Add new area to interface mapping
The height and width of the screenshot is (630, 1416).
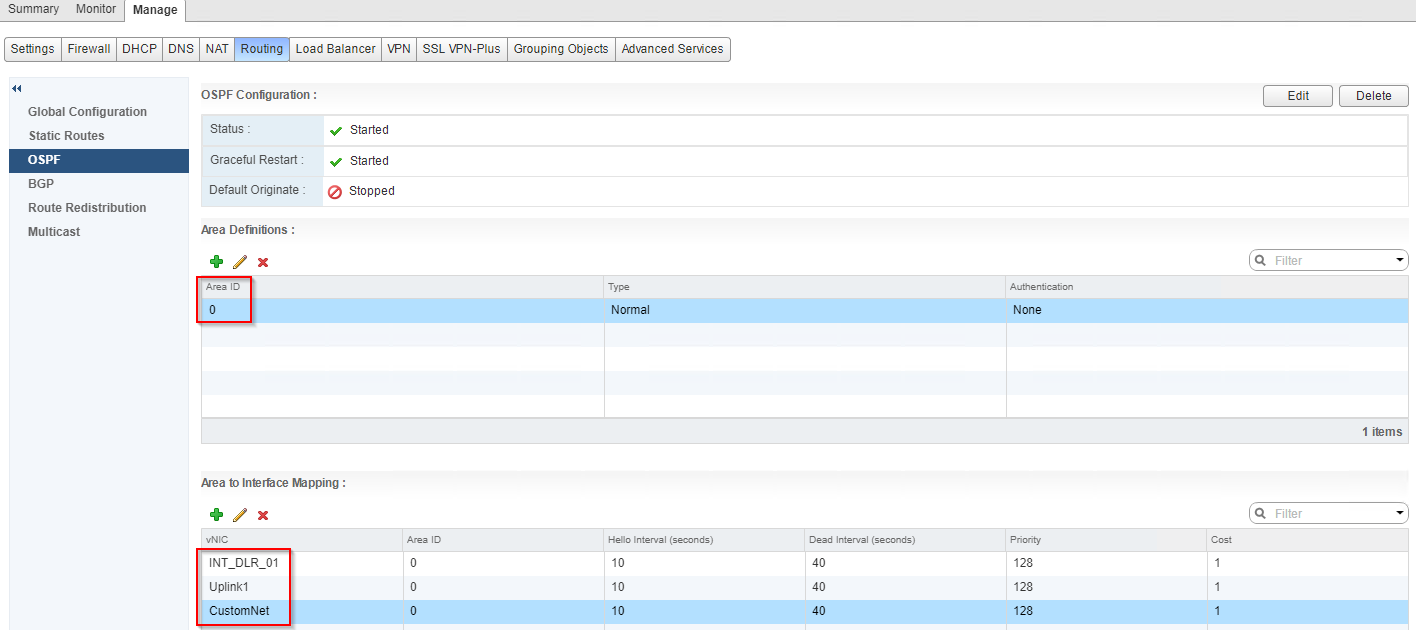point(216,515)
